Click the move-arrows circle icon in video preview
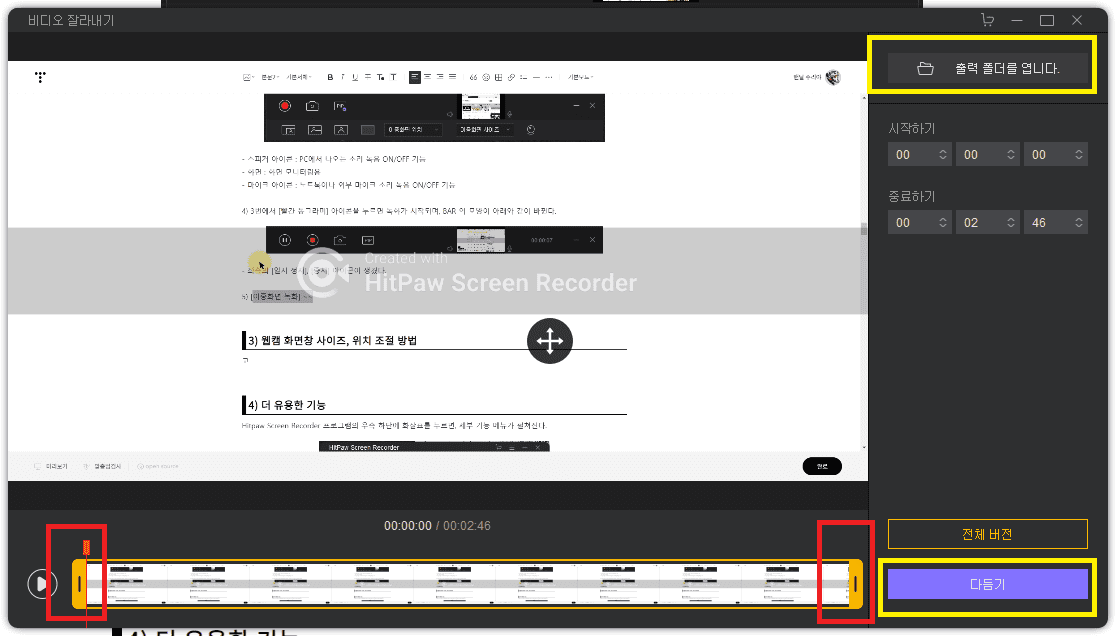The height and width of the screenshot is (636, 1116). [x=549, y=341]
